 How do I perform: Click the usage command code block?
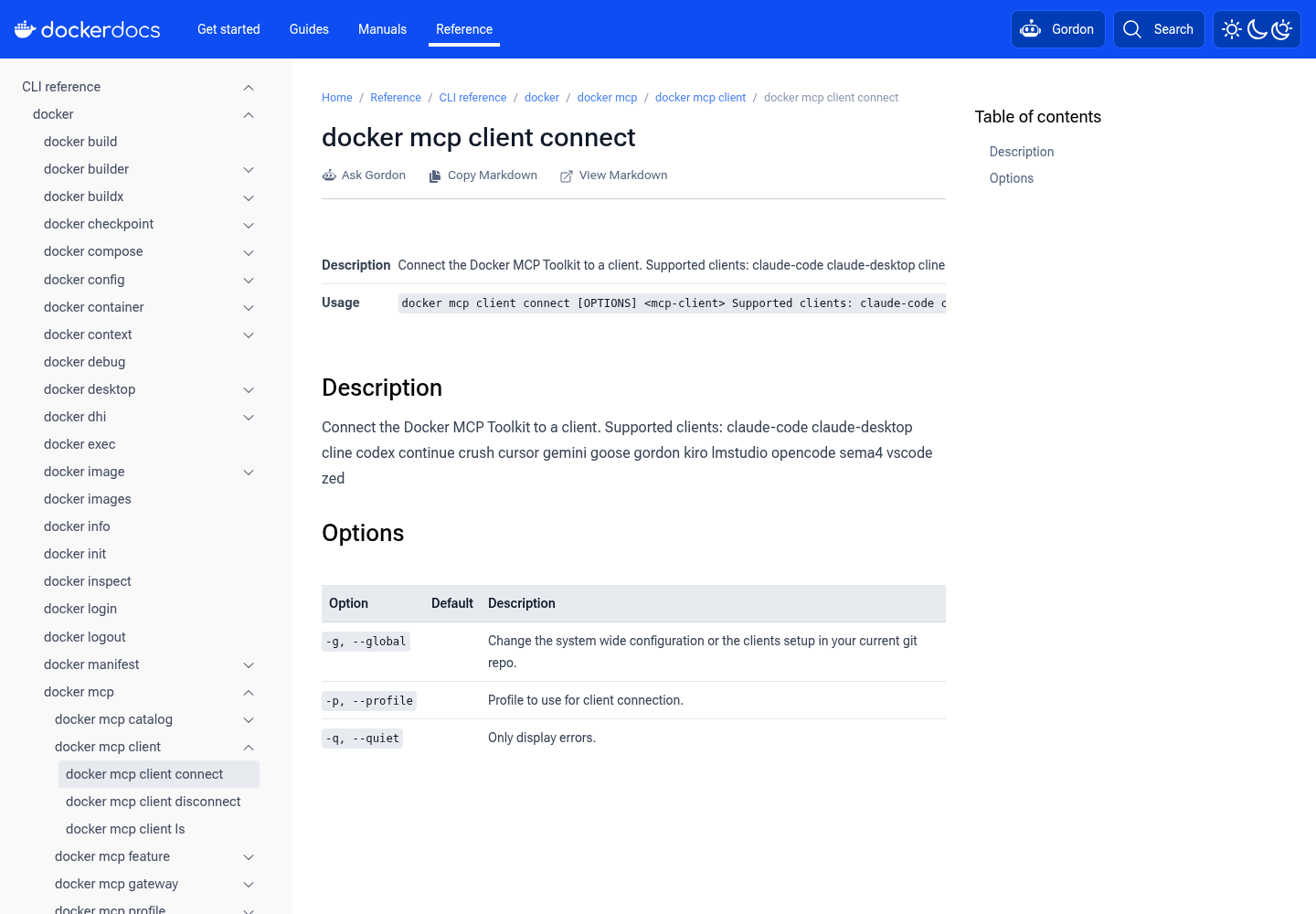tap(672, 303)
